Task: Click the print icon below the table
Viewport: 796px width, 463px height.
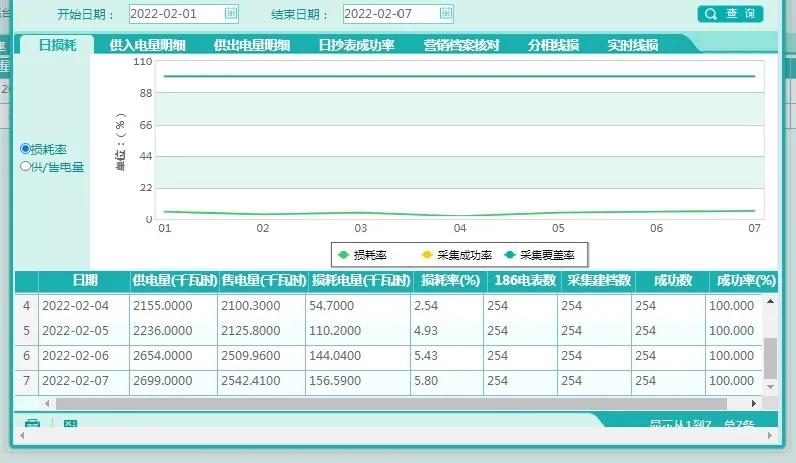Action: click(32, 423)
